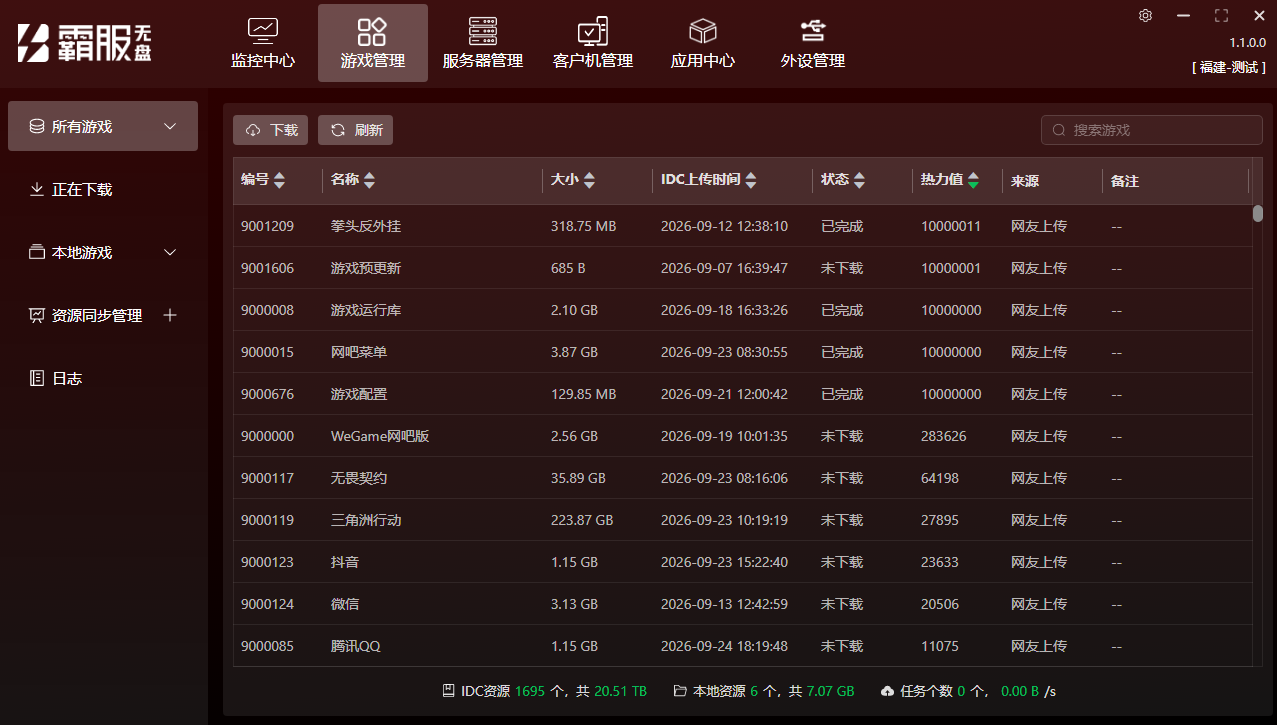Image resolution: width=1277 pixels, height=725 pixels.
Task: Switch to 客户机管理 tab
Action: 593,43
